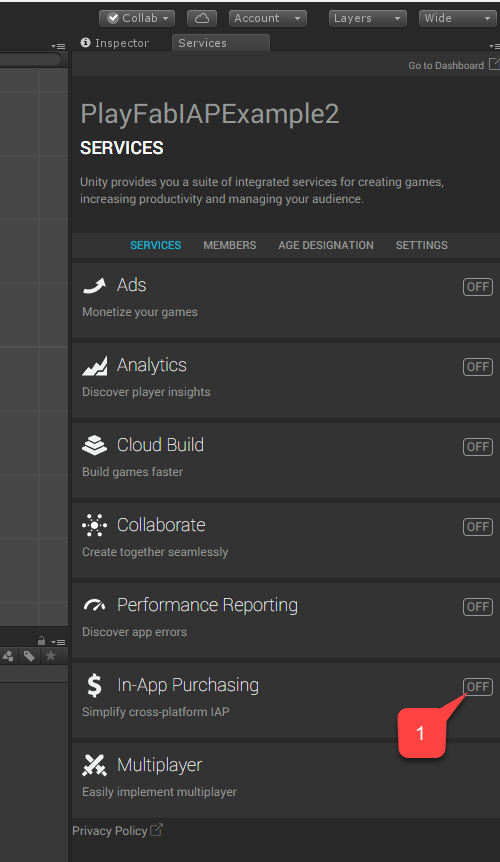Click the Simplify cross-platform IAP description
The width and height of the screenshot is (500, 862).
[155, 711]
